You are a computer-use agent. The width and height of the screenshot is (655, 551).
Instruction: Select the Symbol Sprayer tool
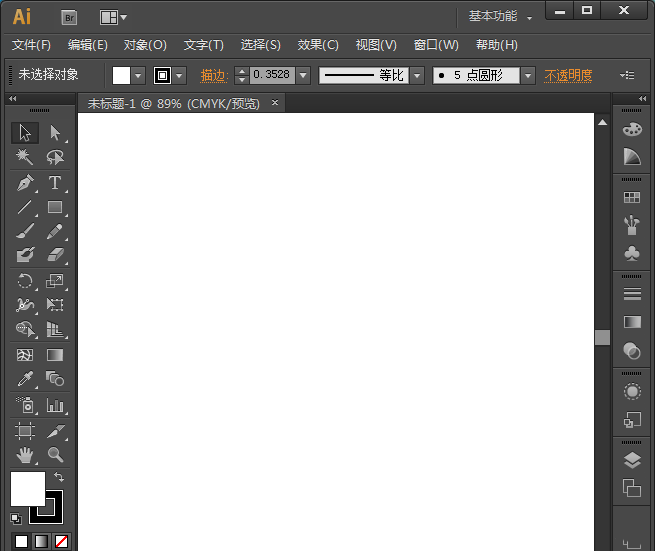25,405
